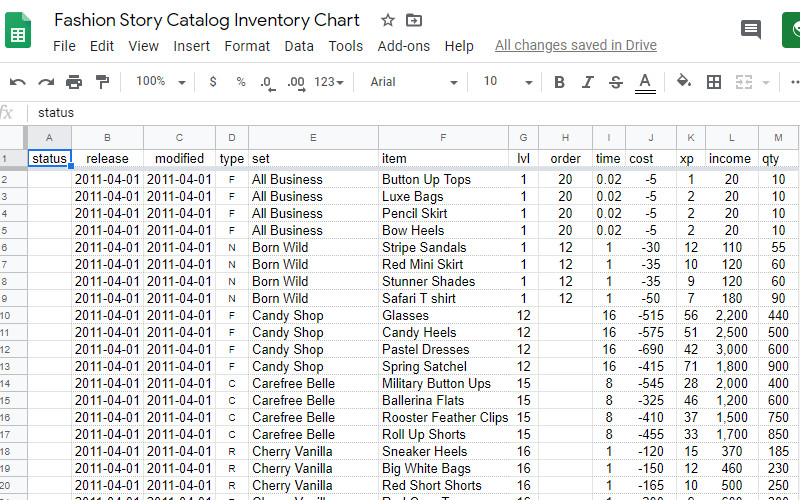Viewport: 800px width, 500px height.
Task: Click 'All changes saved in Drive' link
Action: [x=575, y=46]
